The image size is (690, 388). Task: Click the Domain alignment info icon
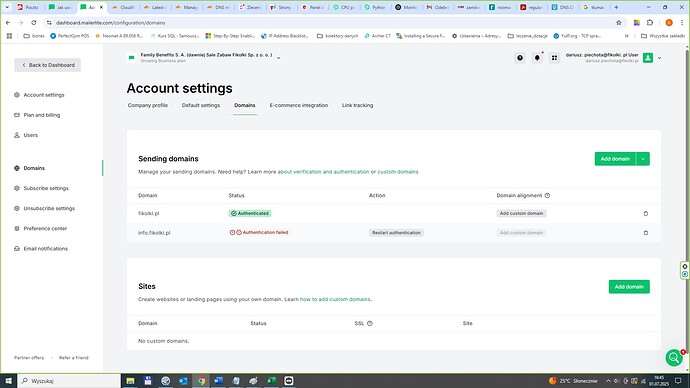click(547, 195)
